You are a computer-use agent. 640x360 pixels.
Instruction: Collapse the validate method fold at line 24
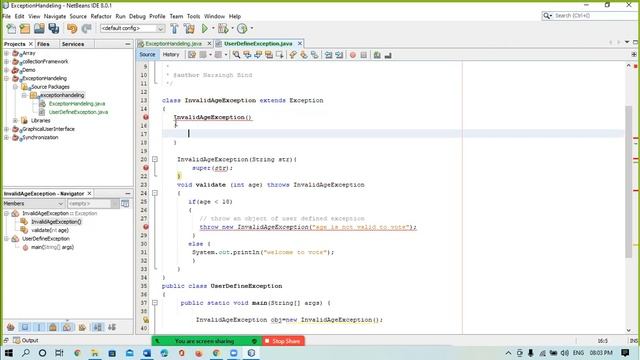(155, 193)
